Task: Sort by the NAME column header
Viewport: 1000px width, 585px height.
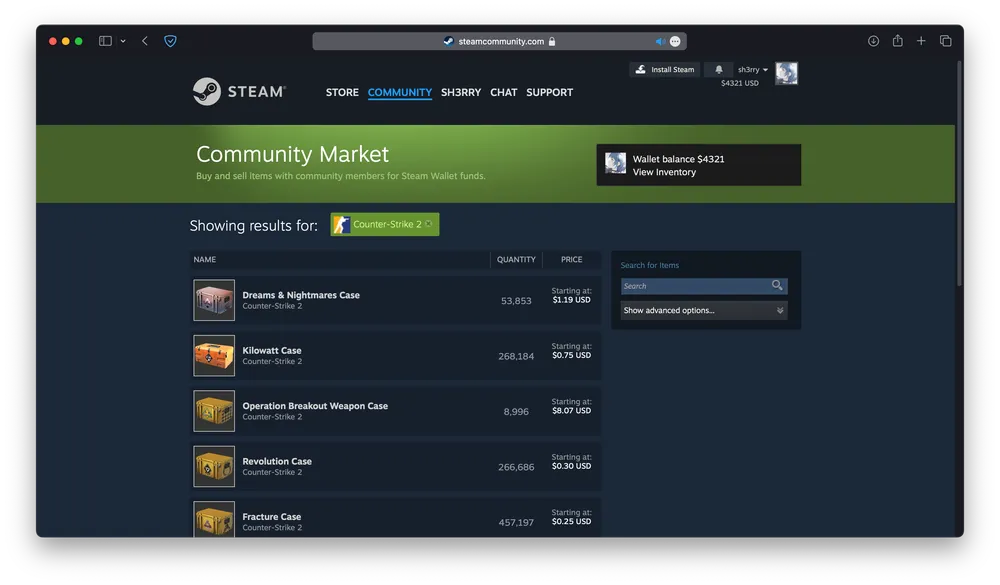Action: point(205,260)
